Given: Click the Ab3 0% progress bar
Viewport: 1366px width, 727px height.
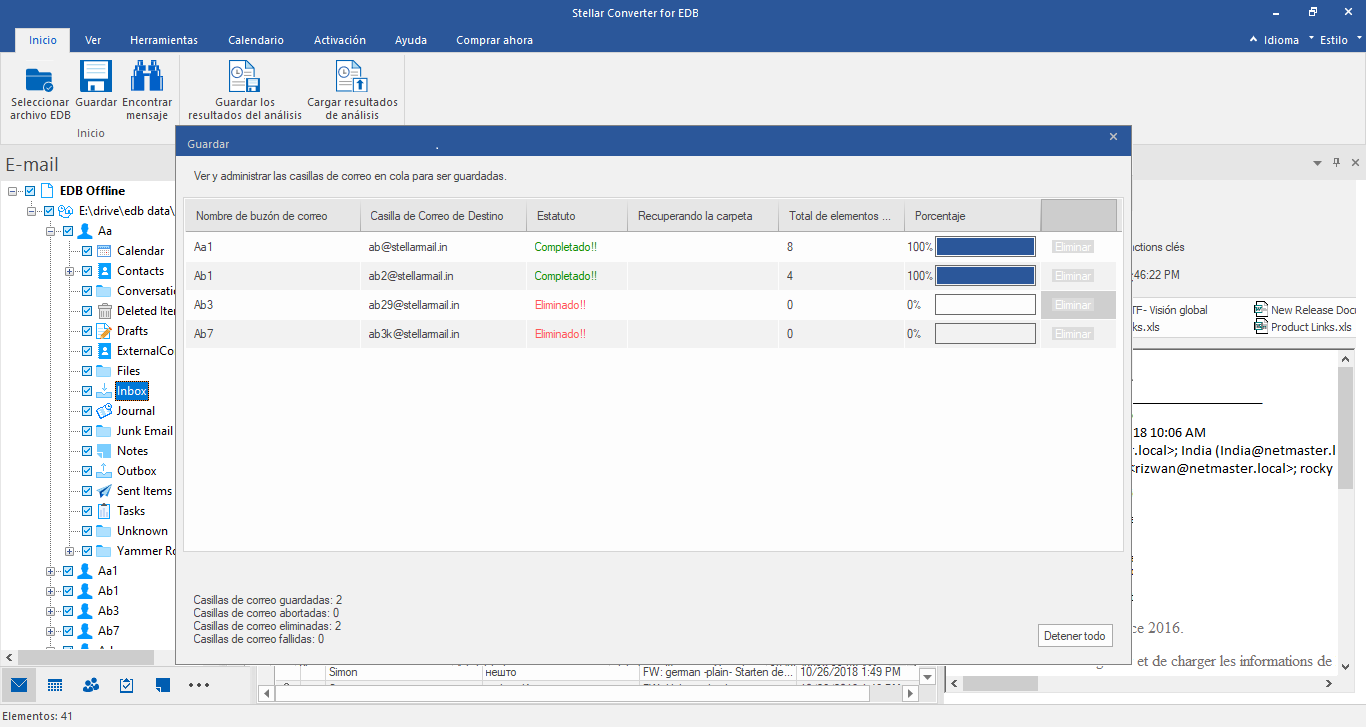Looking at the screenshot, I should 985,305.
